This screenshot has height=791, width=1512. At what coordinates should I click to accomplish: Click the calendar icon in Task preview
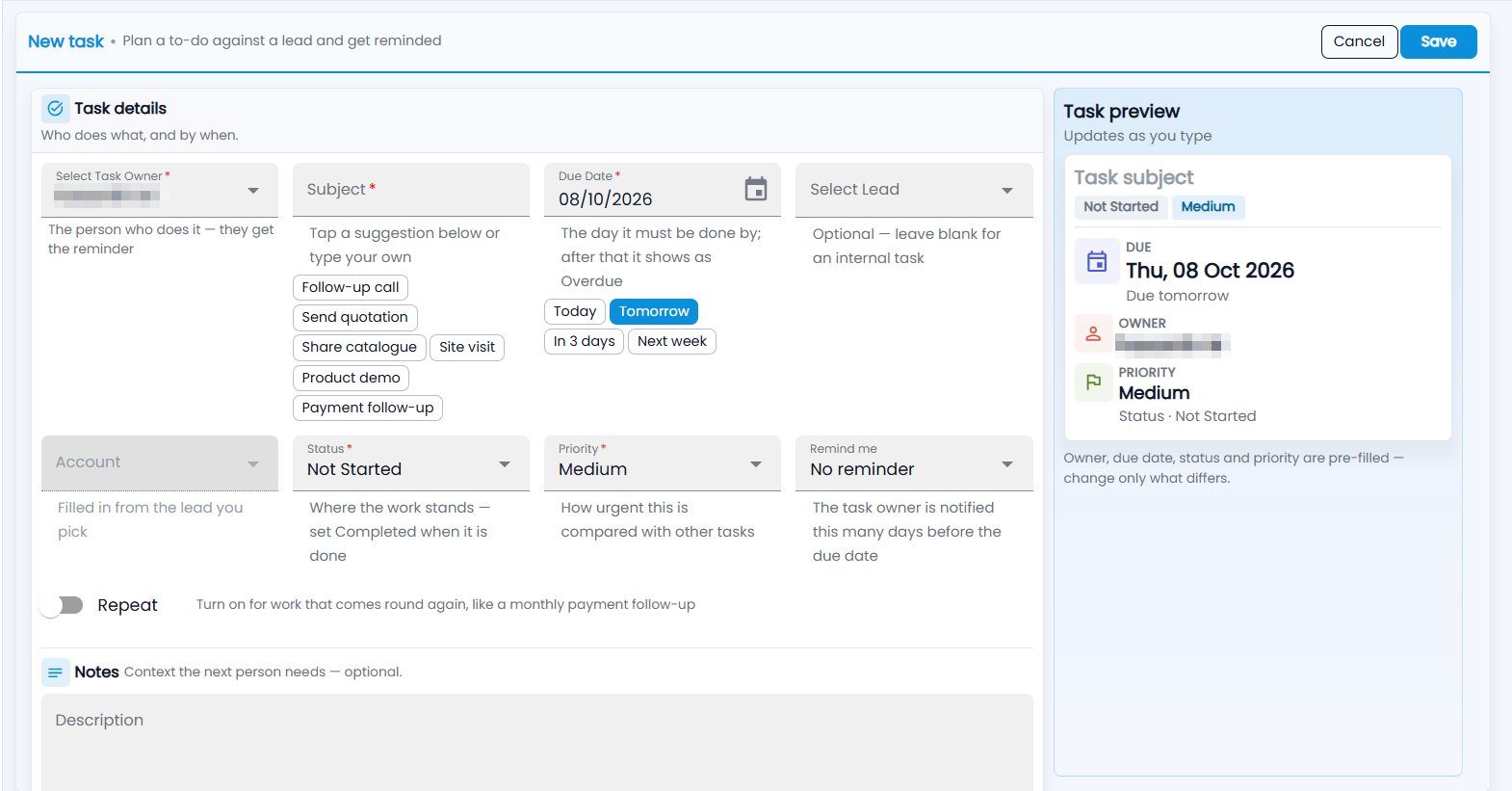[1097, 261]
